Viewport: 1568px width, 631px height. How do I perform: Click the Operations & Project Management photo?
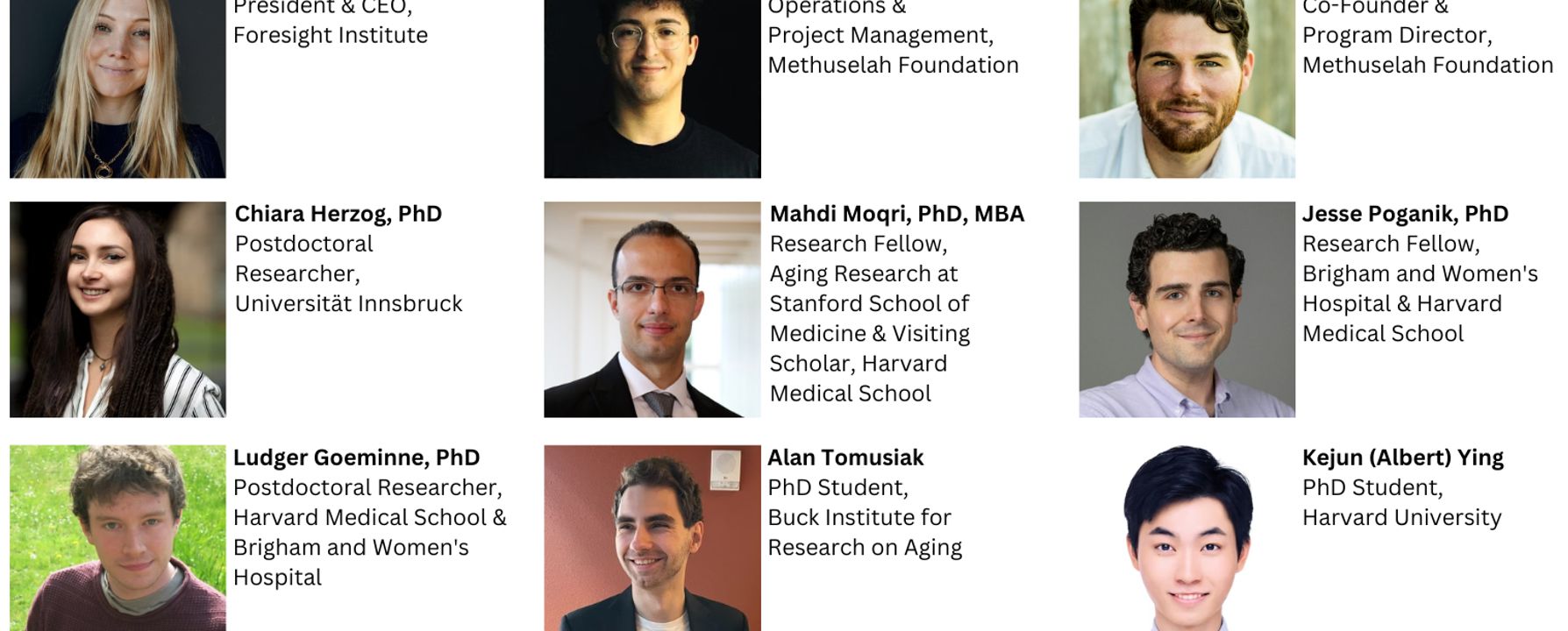[x=652, y=88]
